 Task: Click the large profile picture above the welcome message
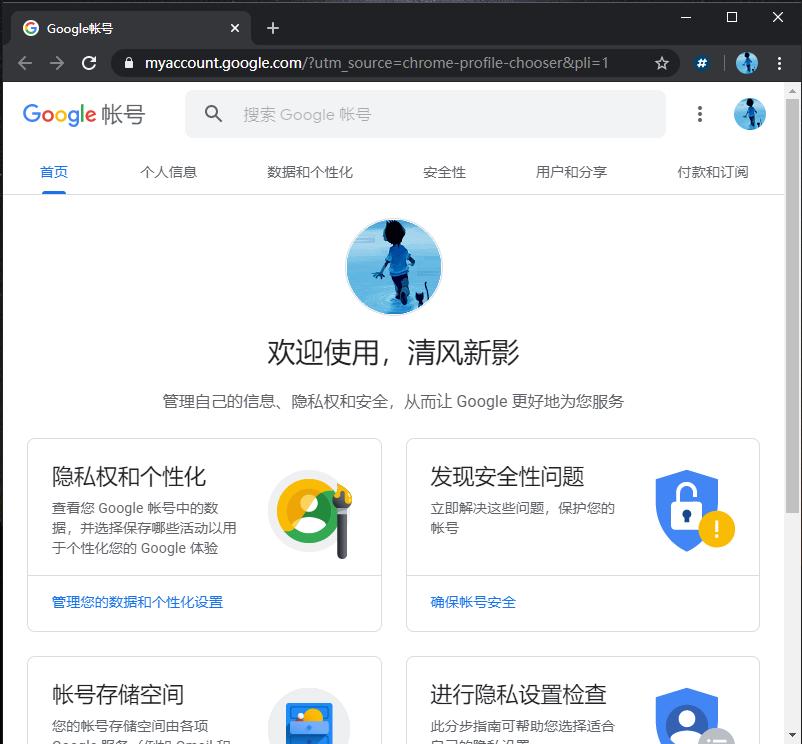pos(394,266)
